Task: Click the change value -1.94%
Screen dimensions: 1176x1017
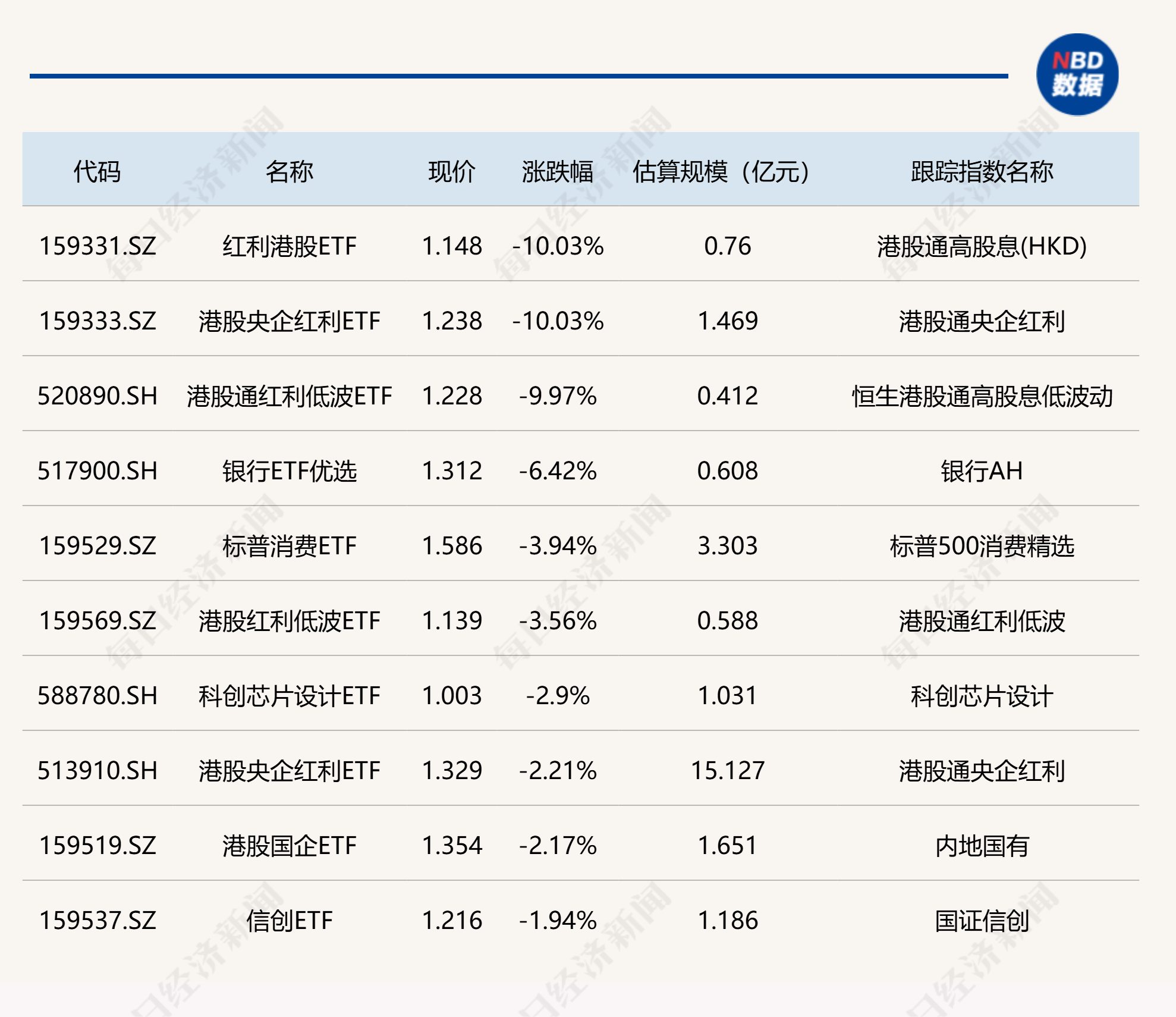Action: coord(558,921)
